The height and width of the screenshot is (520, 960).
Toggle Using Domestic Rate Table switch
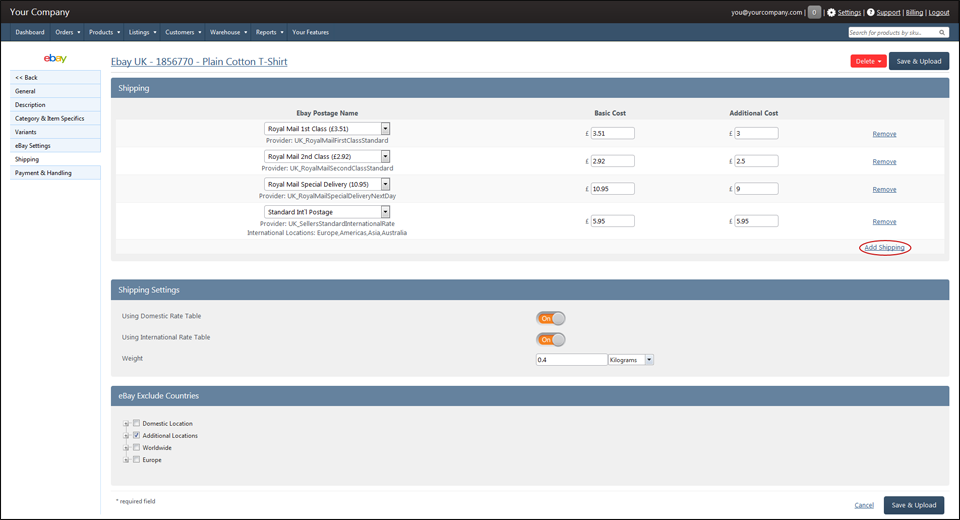(x=550, y=318)
